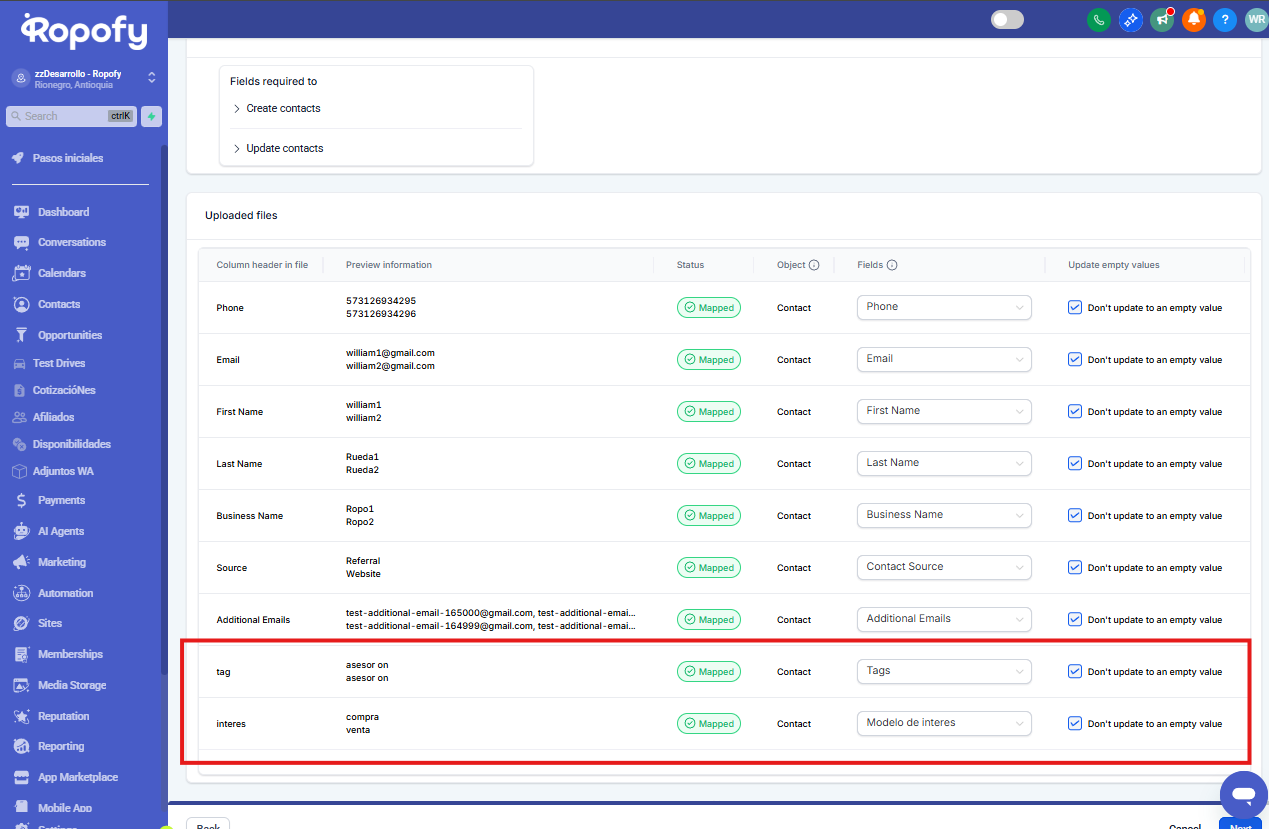Click the WR user avatar
Viewport: 1269px width, 829px height.
point(1255,20)
